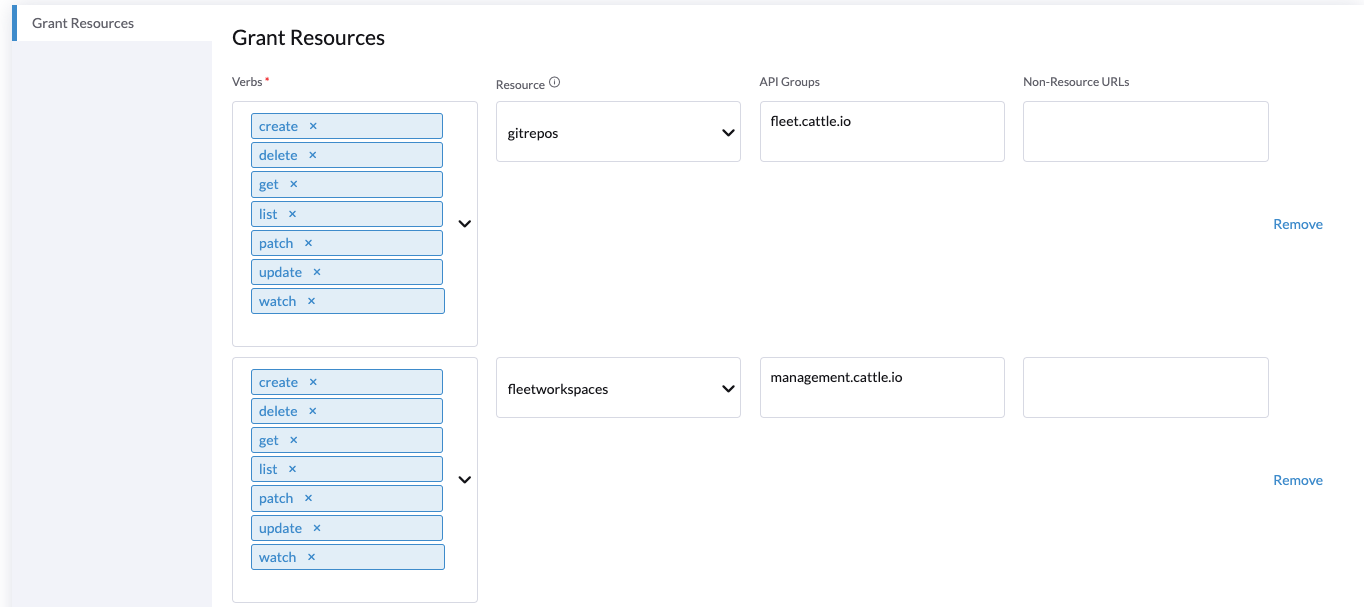Image resolution: width=1364 pixels, height=607 pixels.
Task: Remove 'list' verb from the second Verbs box
Action: tap(292, 469)
